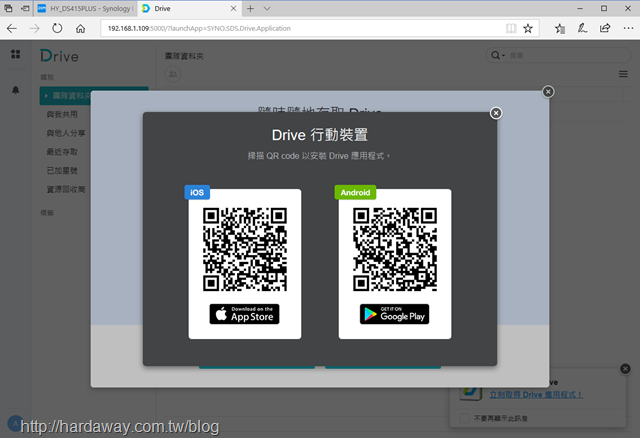Select 與我共用 in the sidebar
640x438 pixels.
coord(62,114)
